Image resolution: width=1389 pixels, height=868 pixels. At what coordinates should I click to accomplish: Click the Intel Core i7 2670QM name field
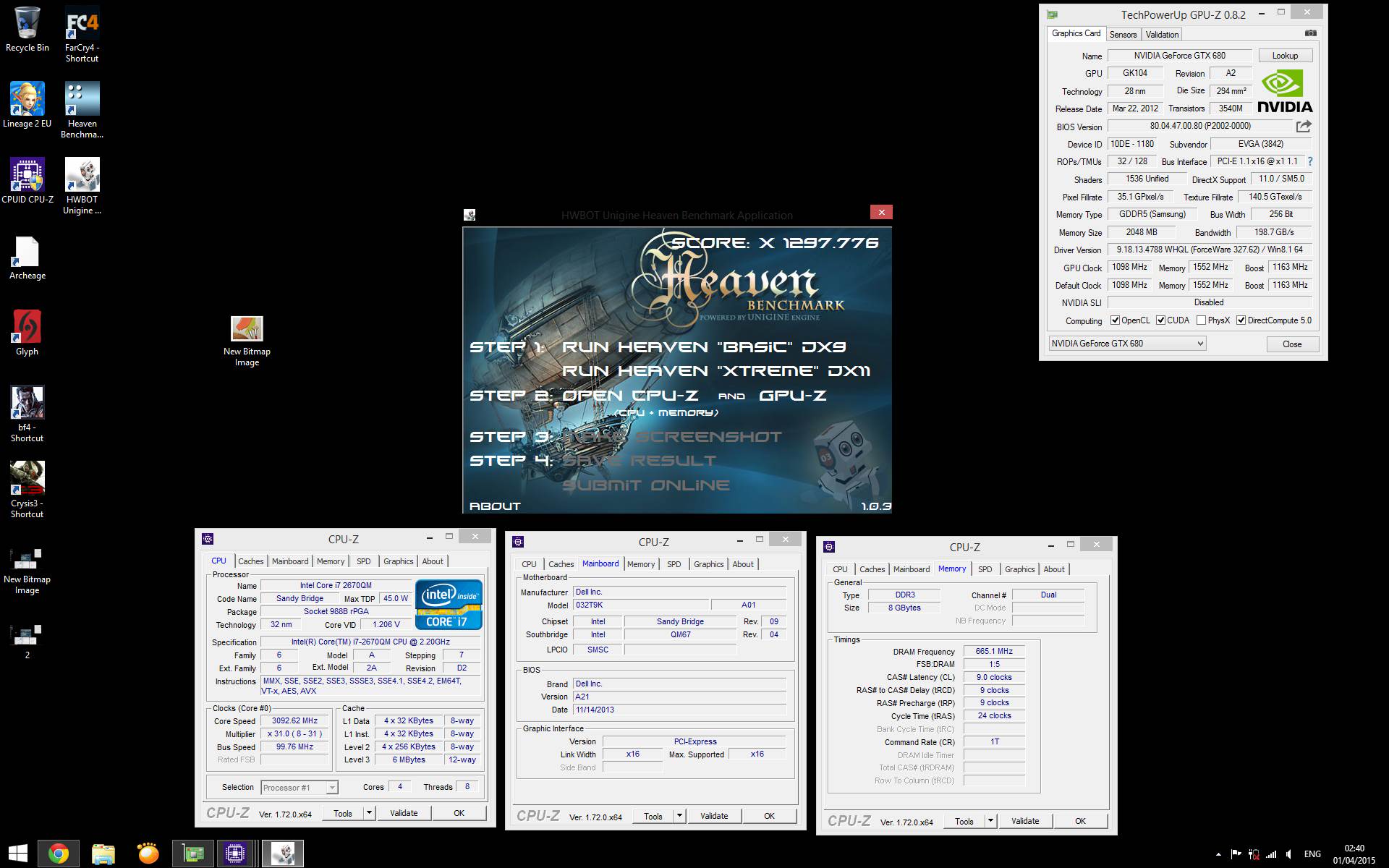point(336,585)
